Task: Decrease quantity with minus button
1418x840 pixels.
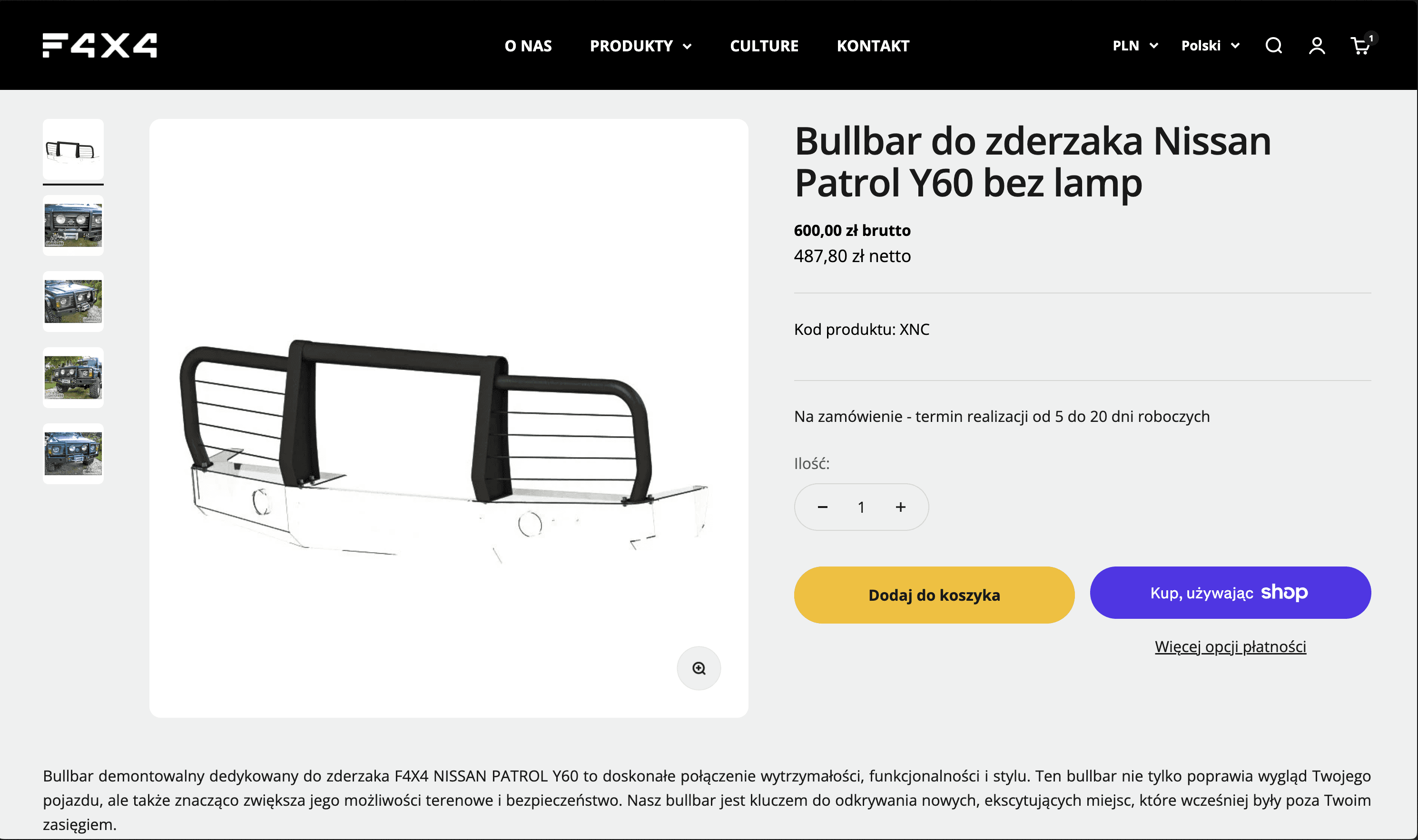Action: click(822, 507)
